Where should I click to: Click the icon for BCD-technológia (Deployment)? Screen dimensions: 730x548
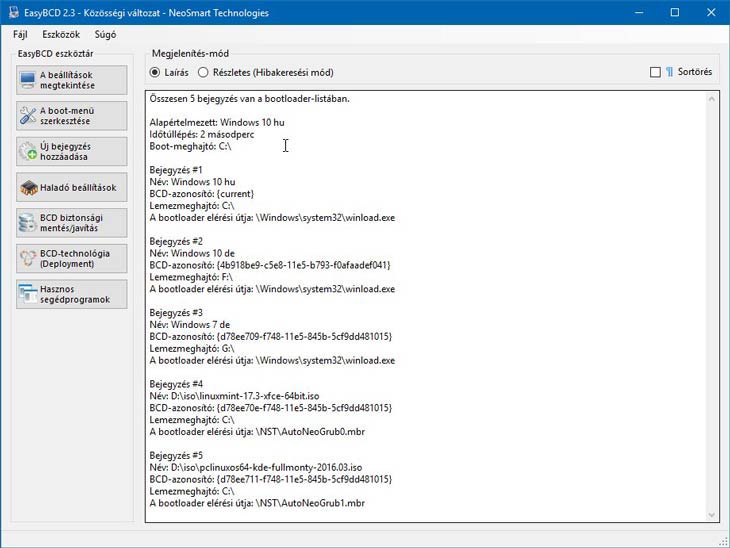(28, 258)
